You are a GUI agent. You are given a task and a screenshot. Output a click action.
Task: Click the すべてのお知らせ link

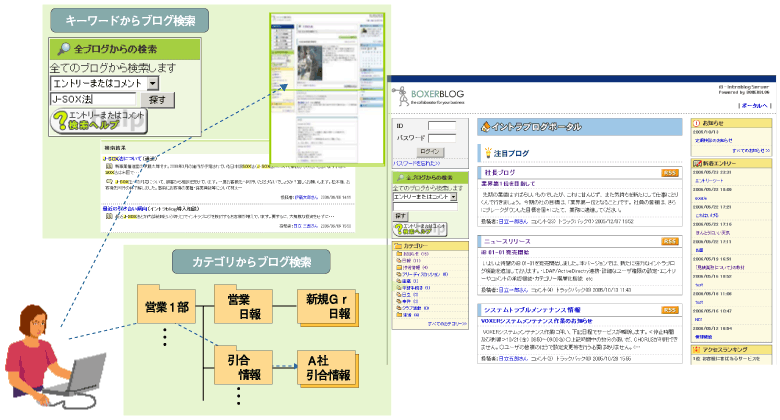coord(751,150)
